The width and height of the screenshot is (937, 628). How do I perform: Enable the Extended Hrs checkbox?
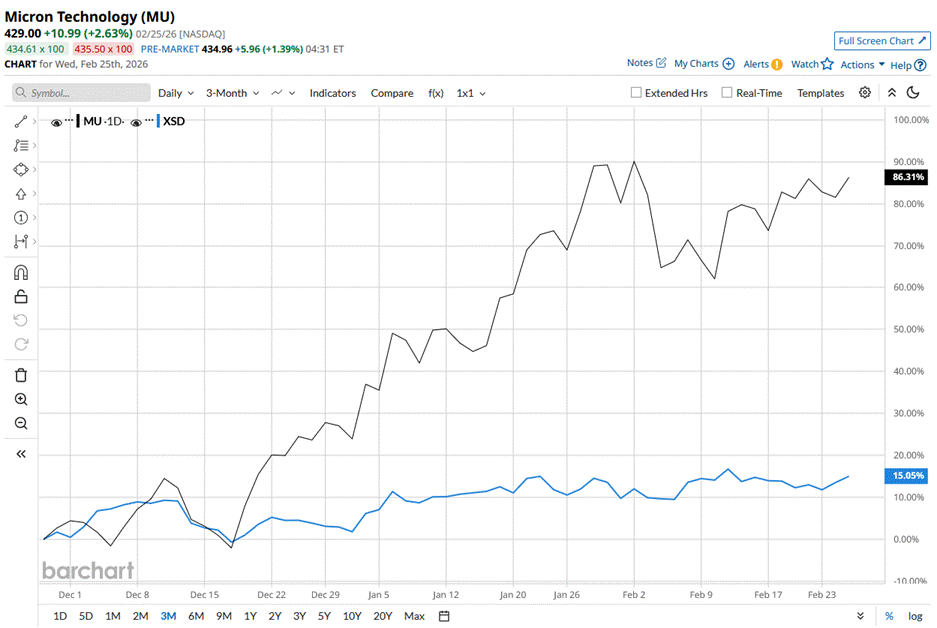636,93
